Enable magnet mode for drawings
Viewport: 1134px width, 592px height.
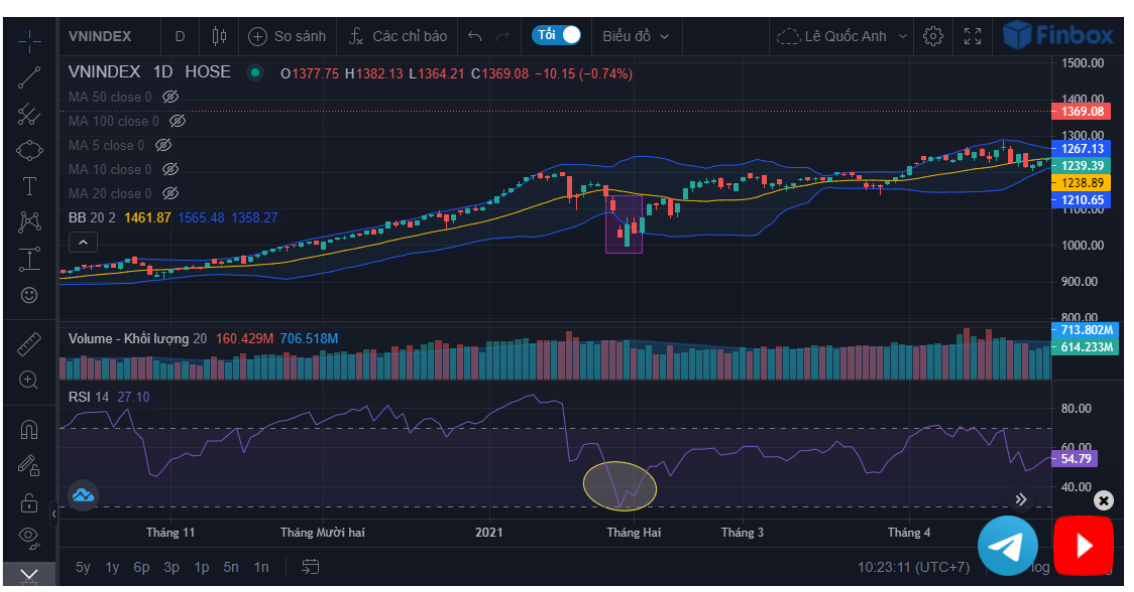pyautogui.click(x=29, y=430)
